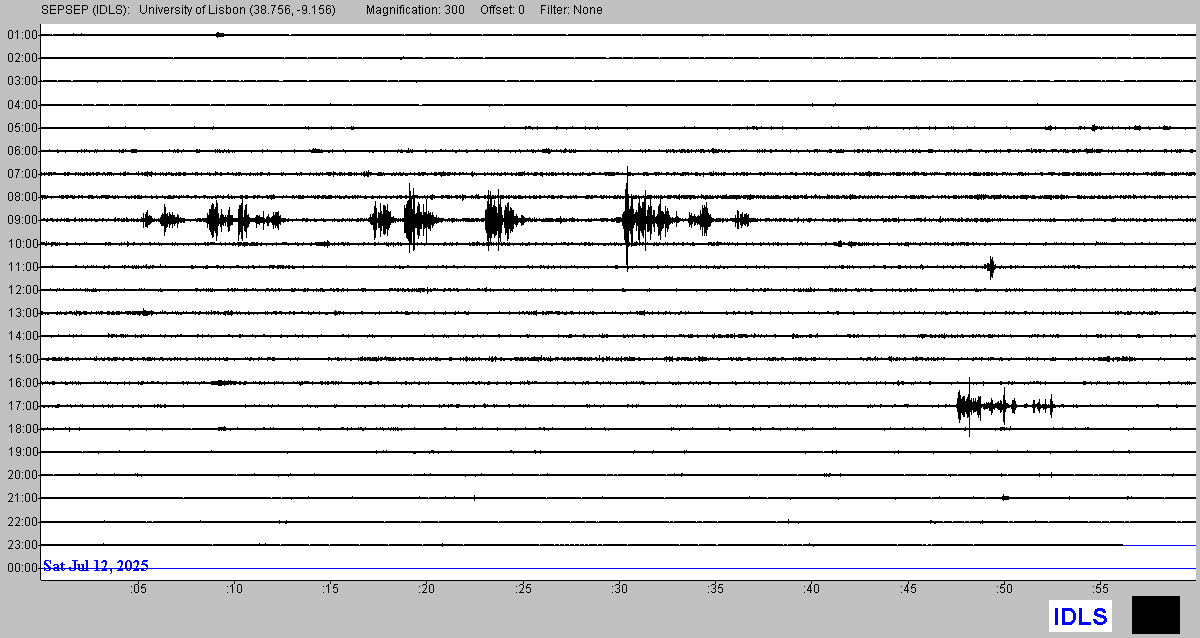Click the :35 minute axis label
The image size is (1200, 638).
(715, 589)
